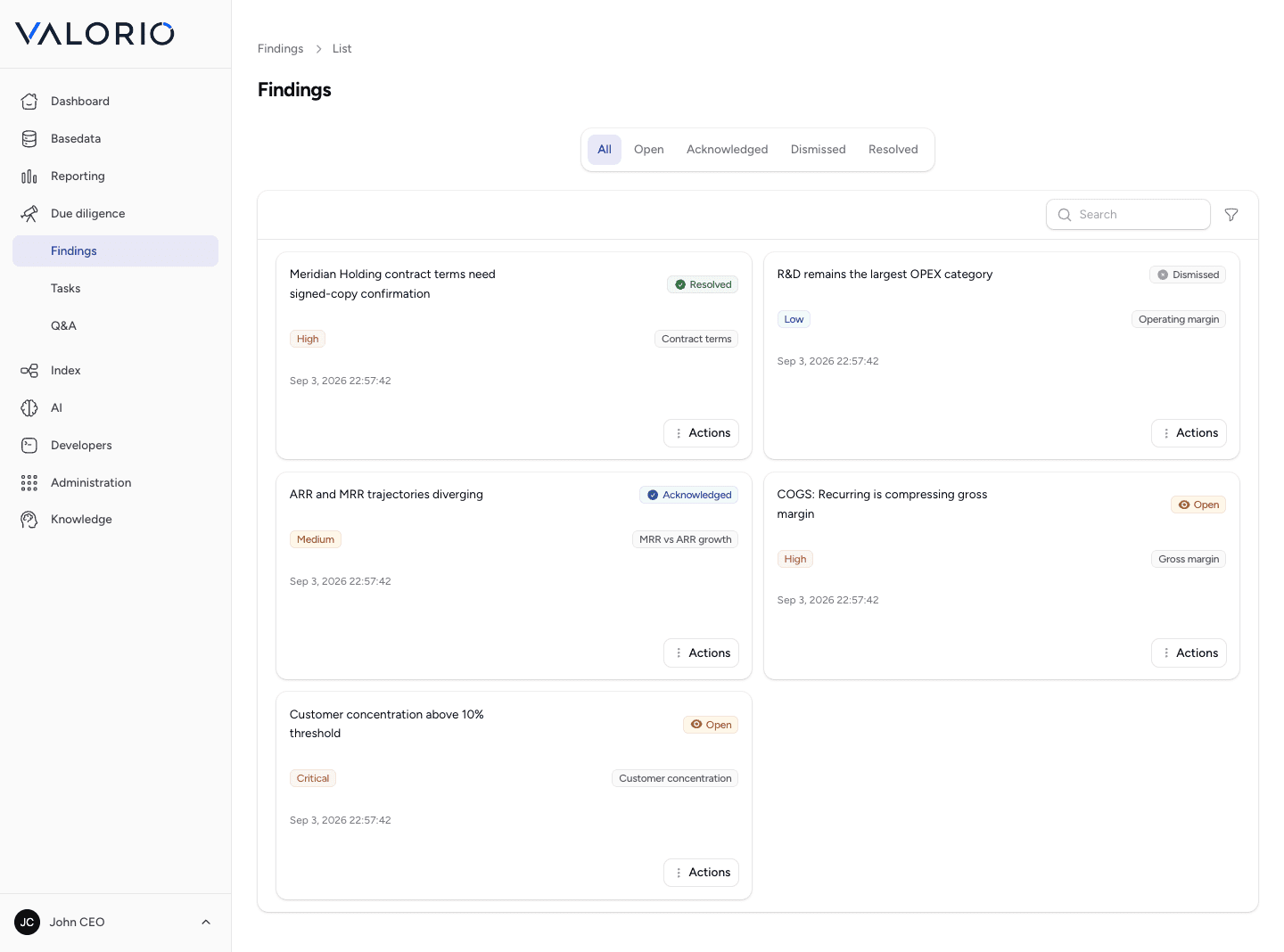Open Index in the sidebar
Image resolution: width=1284 pixels, height=952 pixels.
[x=115, y=371]
